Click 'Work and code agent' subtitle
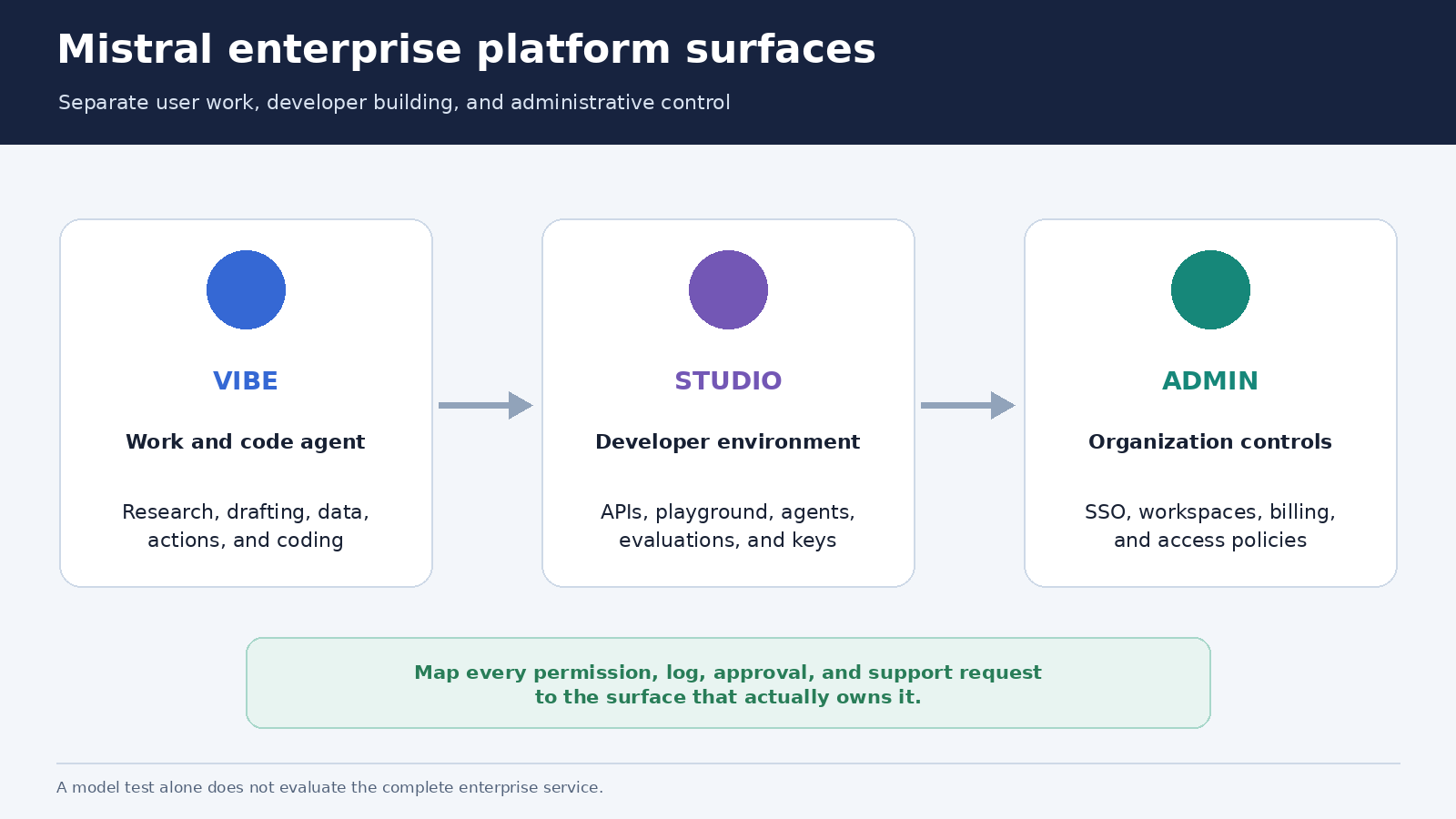The height and width of the screenshot is (819, 1456). point(246,442)
